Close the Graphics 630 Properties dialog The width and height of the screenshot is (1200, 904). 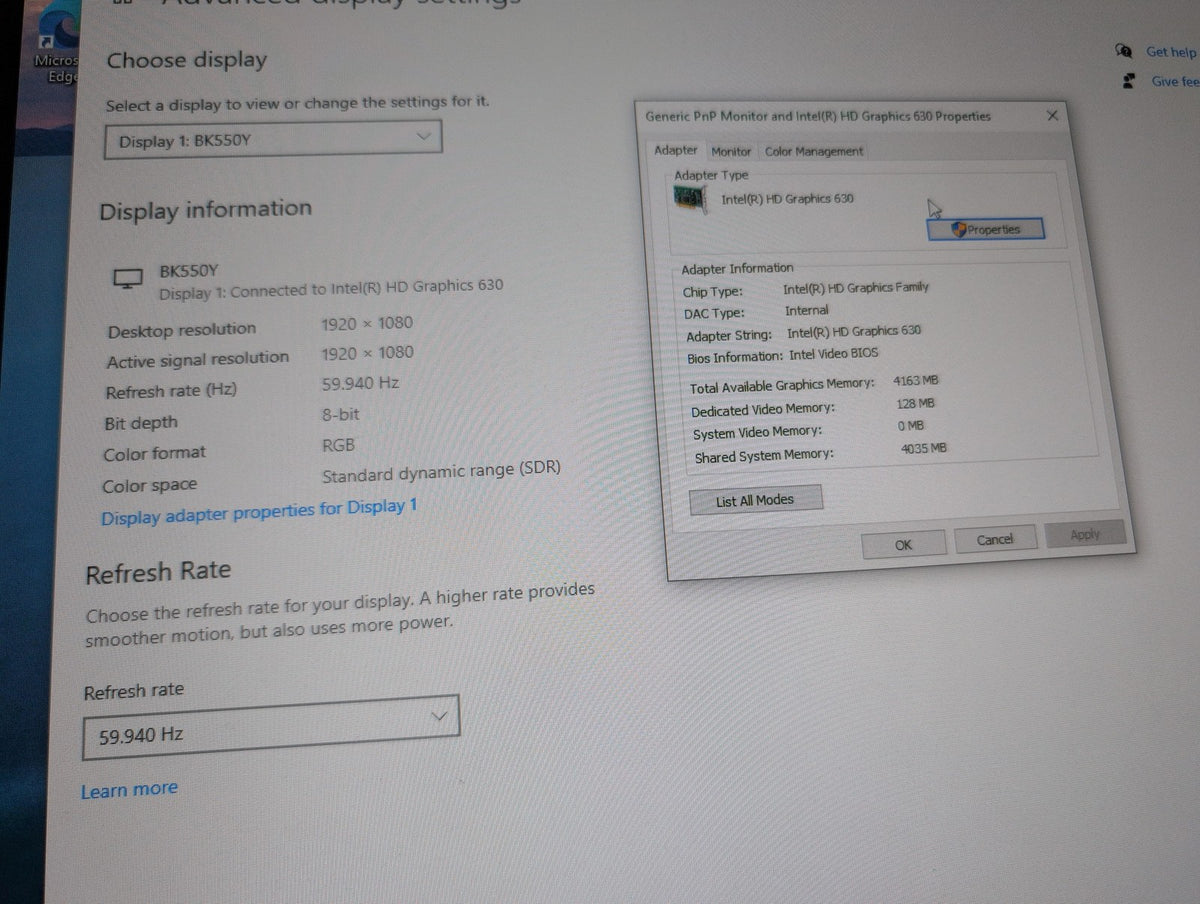(1052, 116)
